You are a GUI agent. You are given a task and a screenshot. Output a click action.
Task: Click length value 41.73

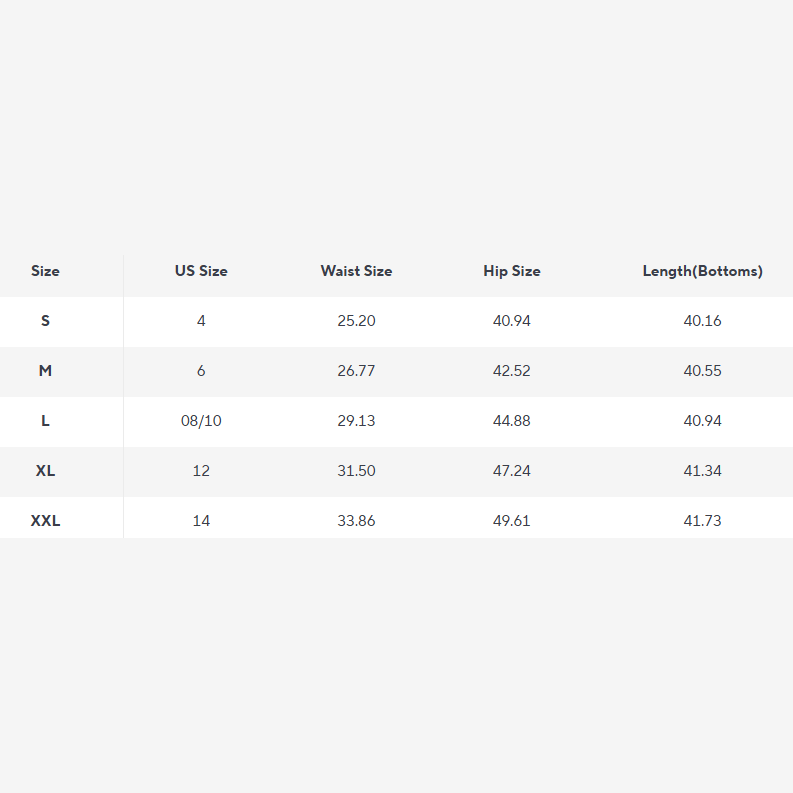click(x=702, y=521)
